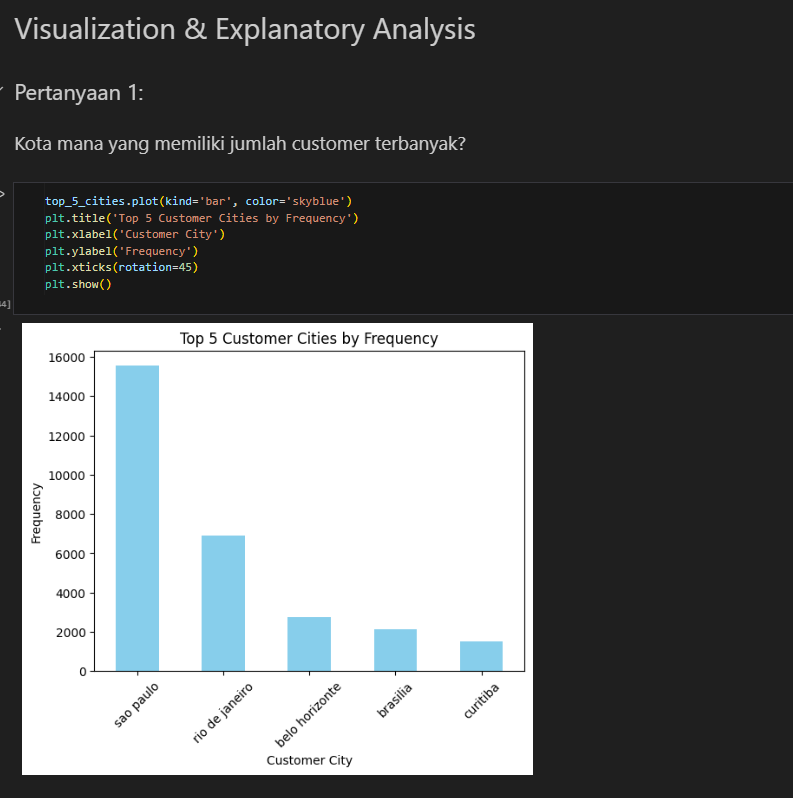Image resolution: width=793 pixels, height=798 pixels.
Task: Click the plt.xlabel code line
Action: point(135,234)
